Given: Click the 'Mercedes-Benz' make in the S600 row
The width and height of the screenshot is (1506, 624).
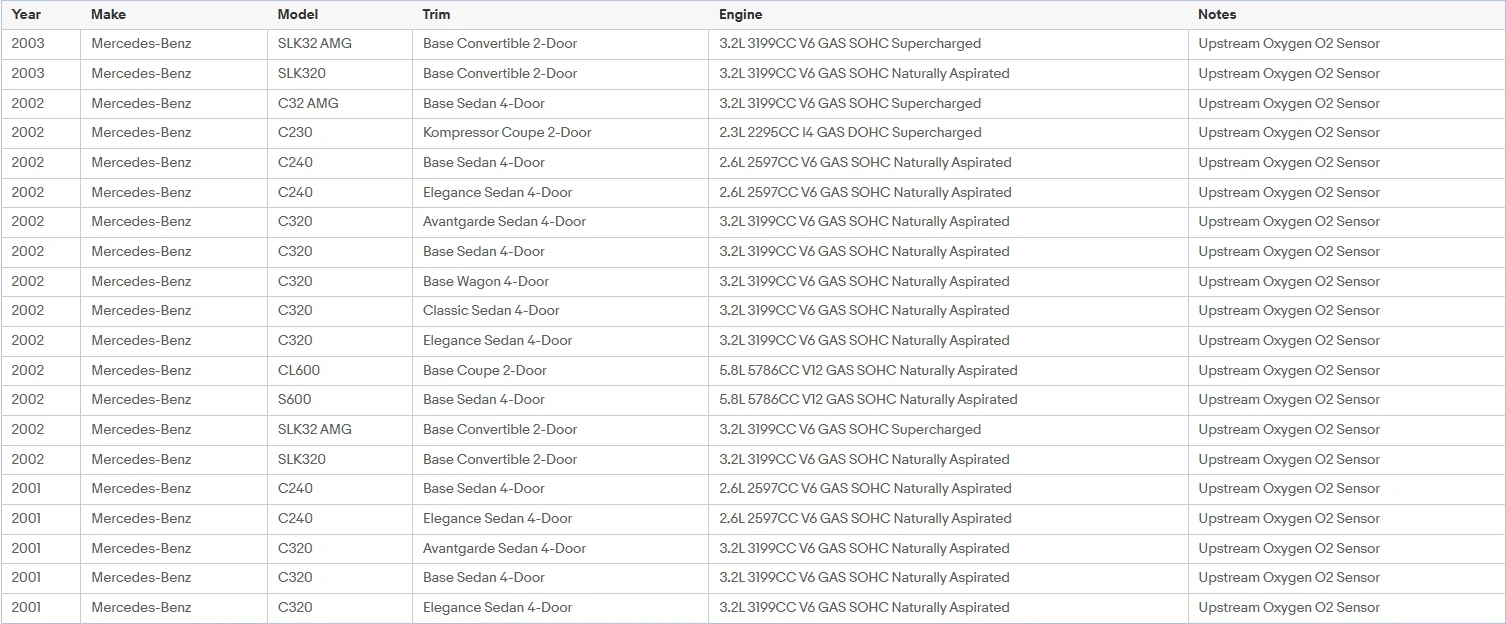Looking at the screenshot, I should click(x=141, y=400).
